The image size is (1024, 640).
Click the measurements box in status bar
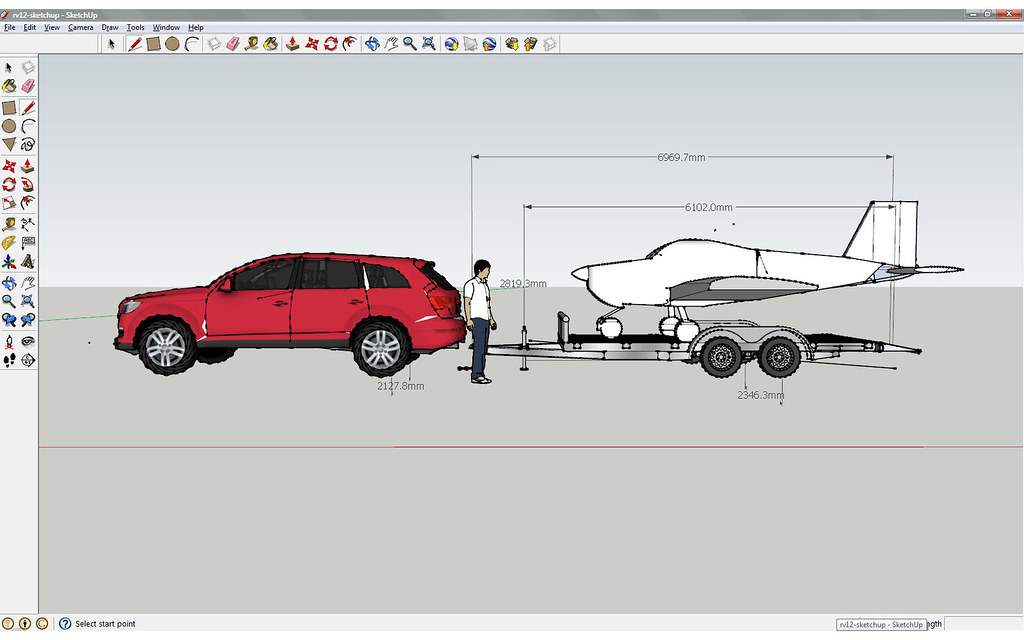(x=983, y=624)
